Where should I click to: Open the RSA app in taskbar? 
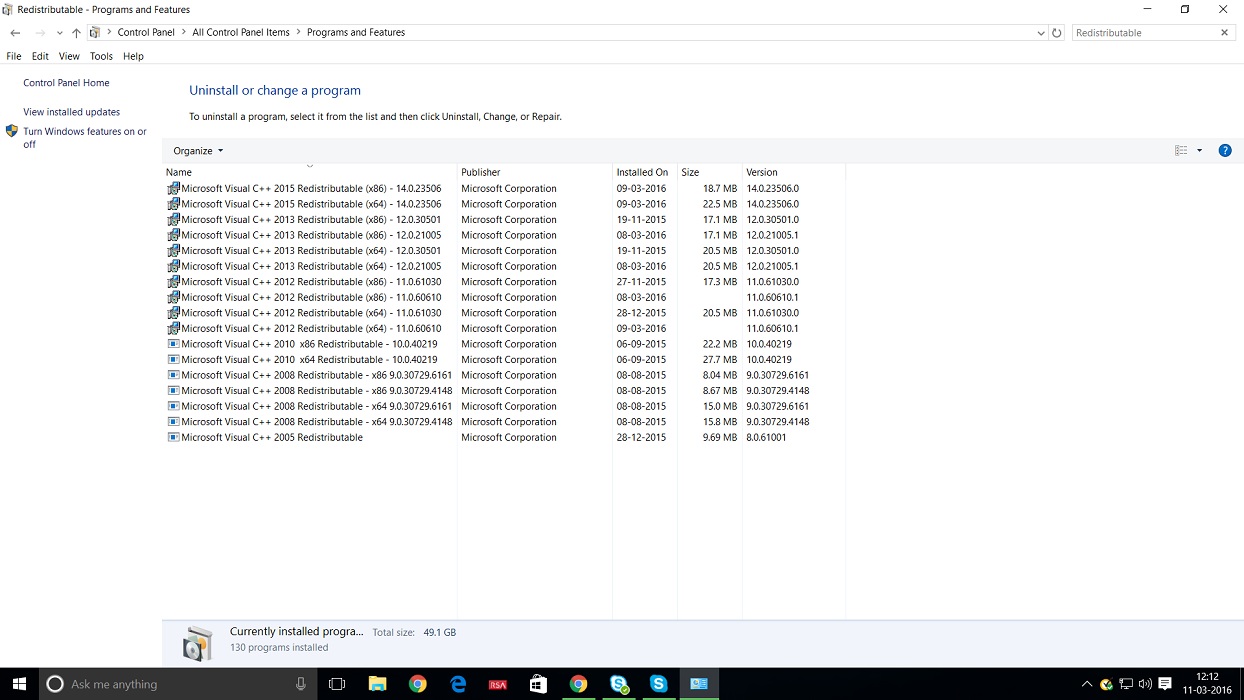pyautogui.click(x=498, y=684)
